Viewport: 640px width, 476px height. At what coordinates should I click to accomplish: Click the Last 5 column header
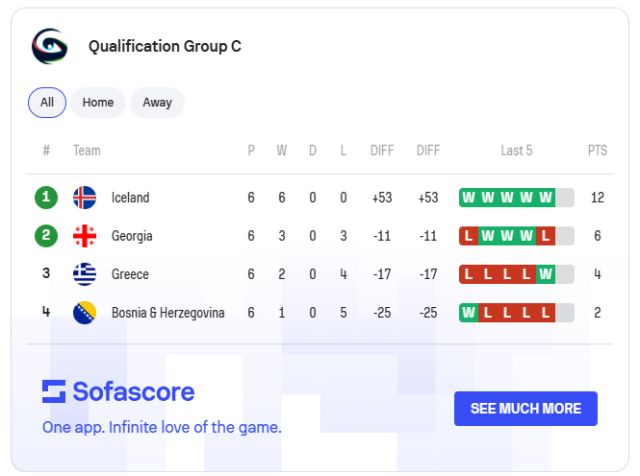point(516,151)
